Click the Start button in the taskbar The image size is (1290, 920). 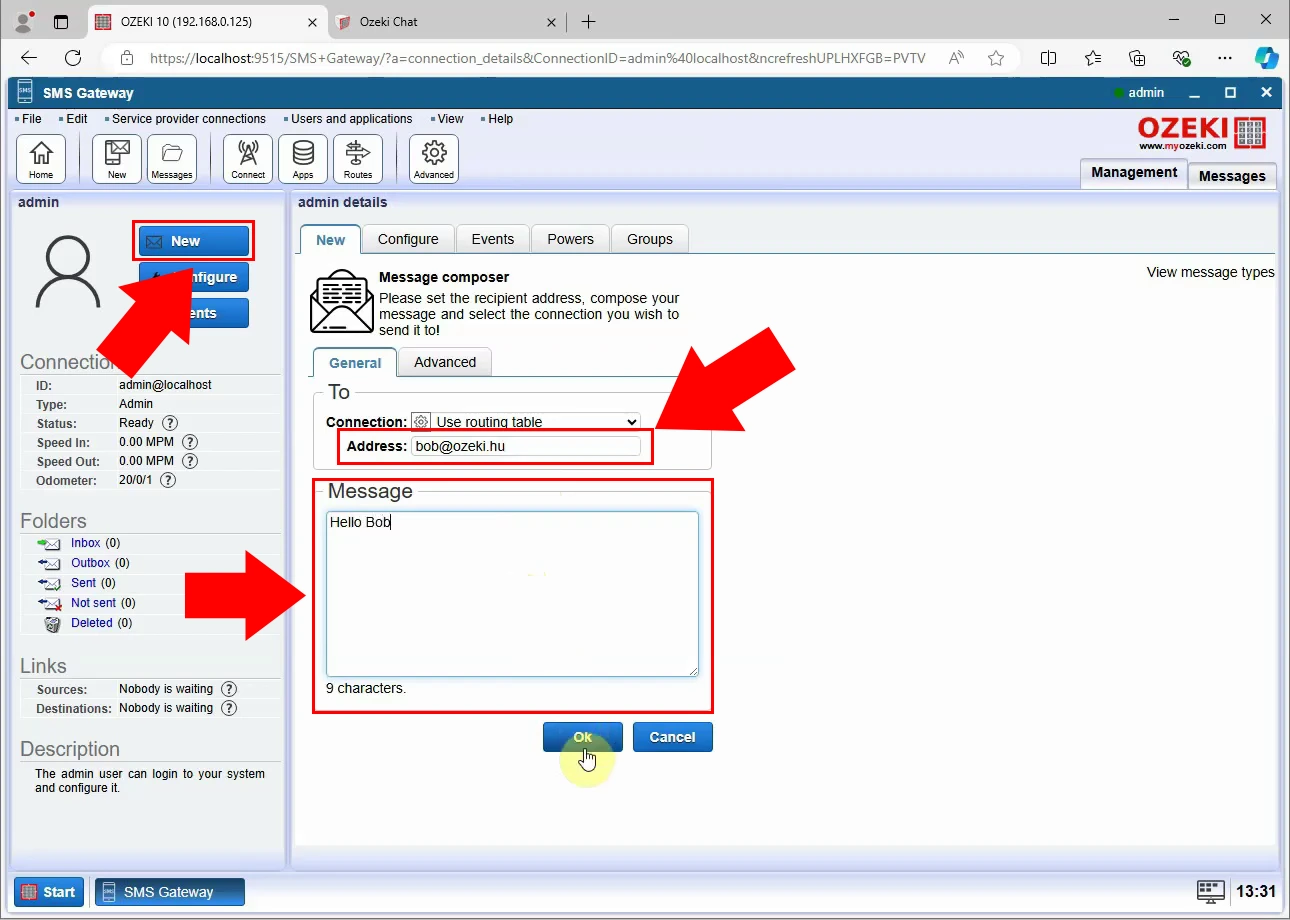tap(48, 892)
